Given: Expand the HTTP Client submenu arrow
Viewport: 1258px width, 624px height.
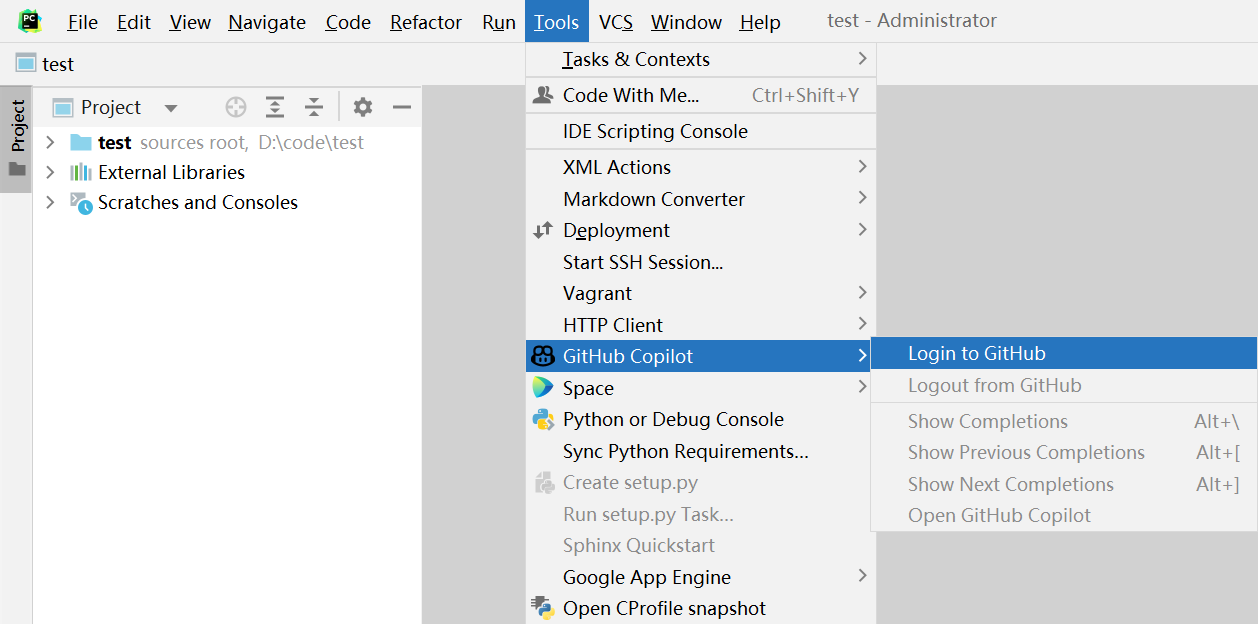Looking at the screenshot, I should 862,324.
